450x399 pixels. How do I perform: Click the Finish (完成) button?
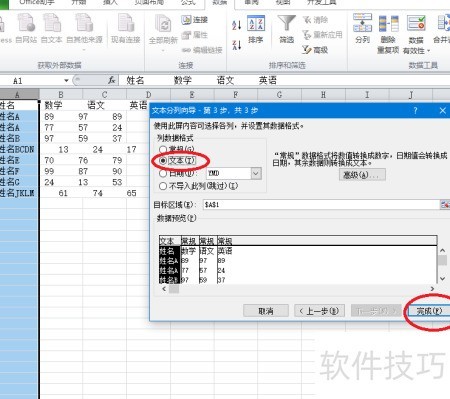point(429,311)
